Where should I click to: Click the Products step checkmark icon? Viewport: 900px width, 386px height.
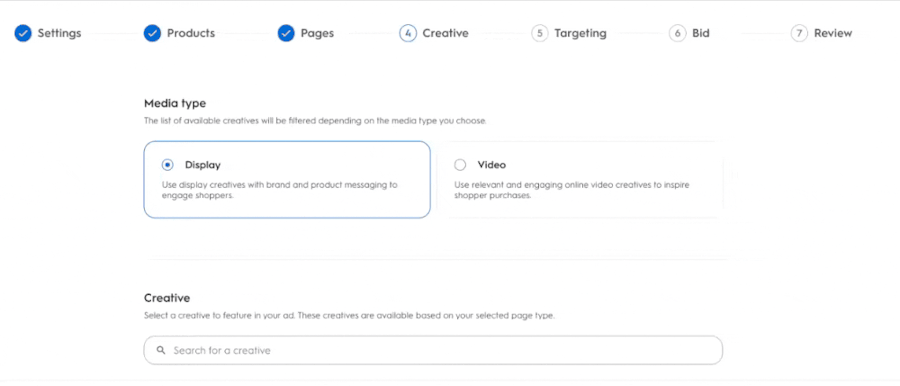tap(152, 33)
